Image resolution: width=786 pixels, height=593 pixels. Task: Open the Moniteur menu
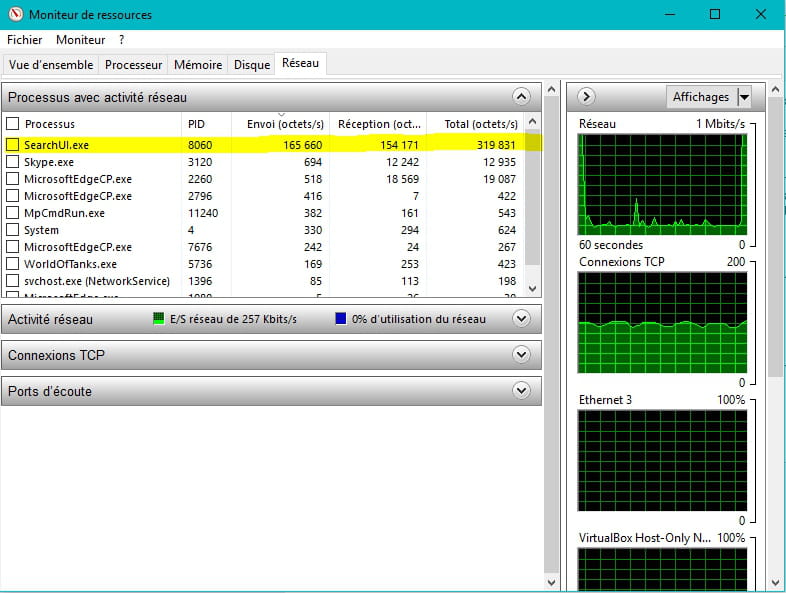click(x=80, y=40)
